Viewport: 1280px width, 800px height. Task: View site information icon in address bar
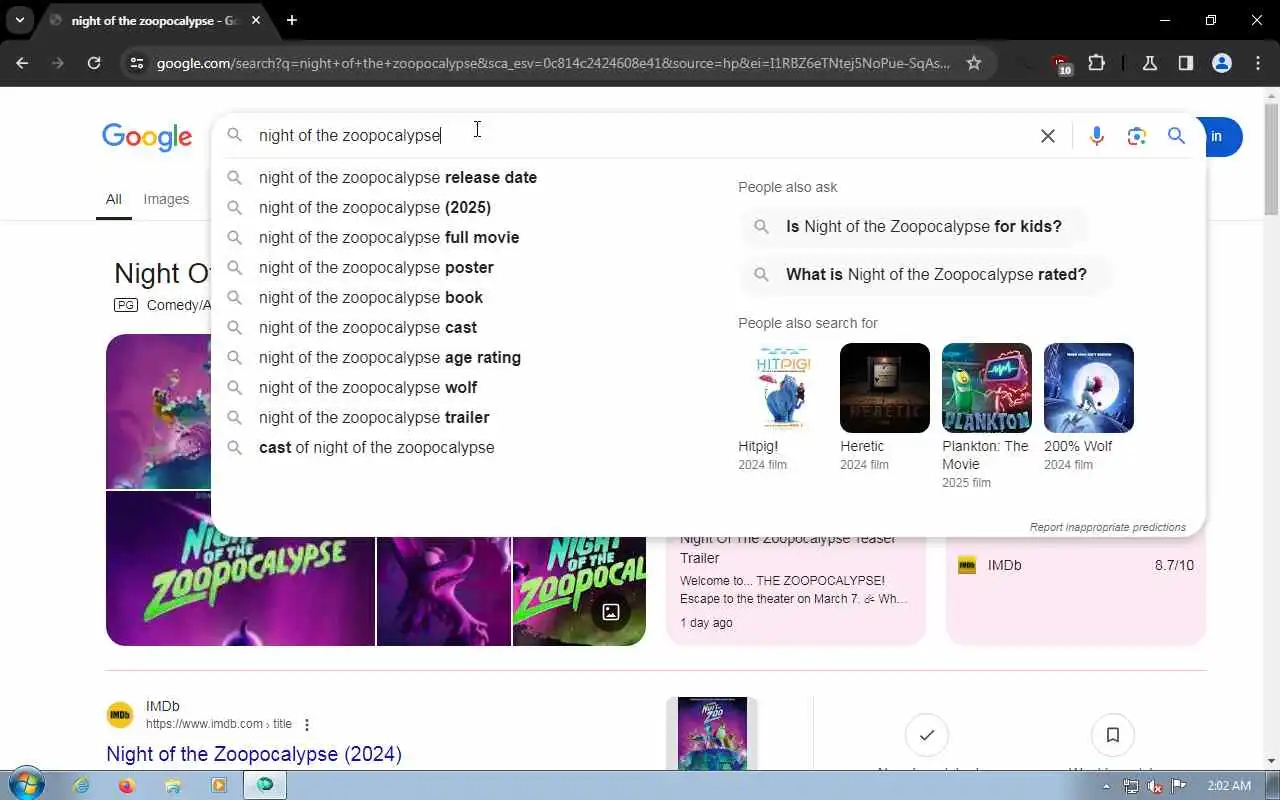point(137,63)
